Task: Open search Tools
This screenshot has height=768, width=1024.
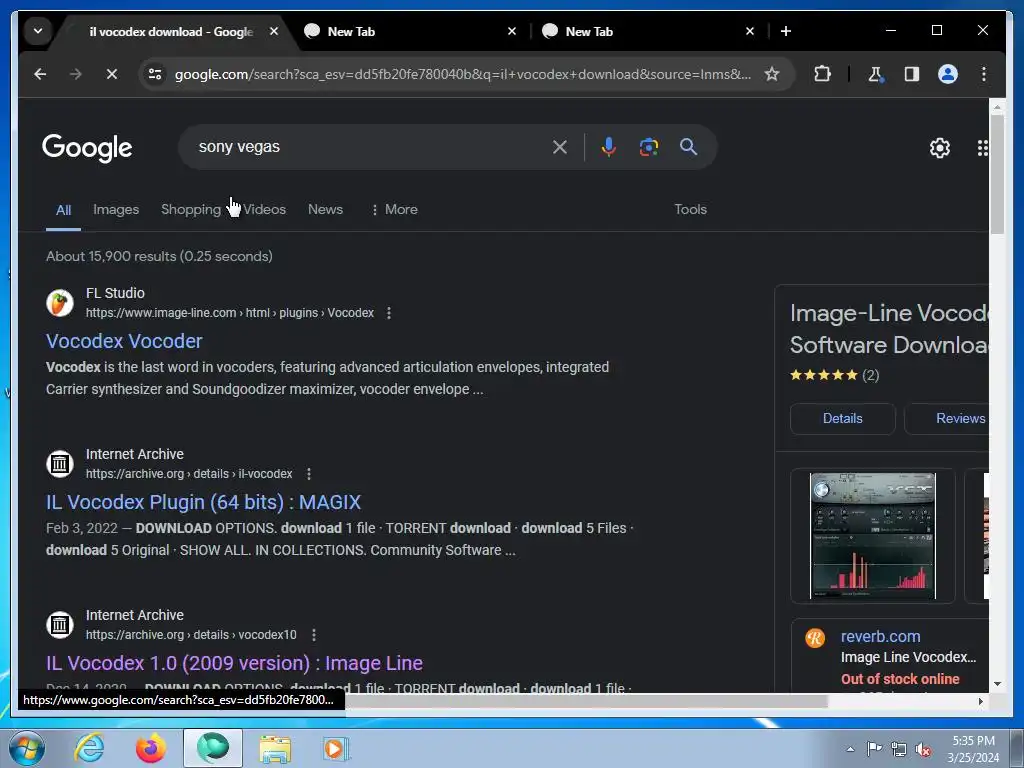Action: click(x=690, y=210)
